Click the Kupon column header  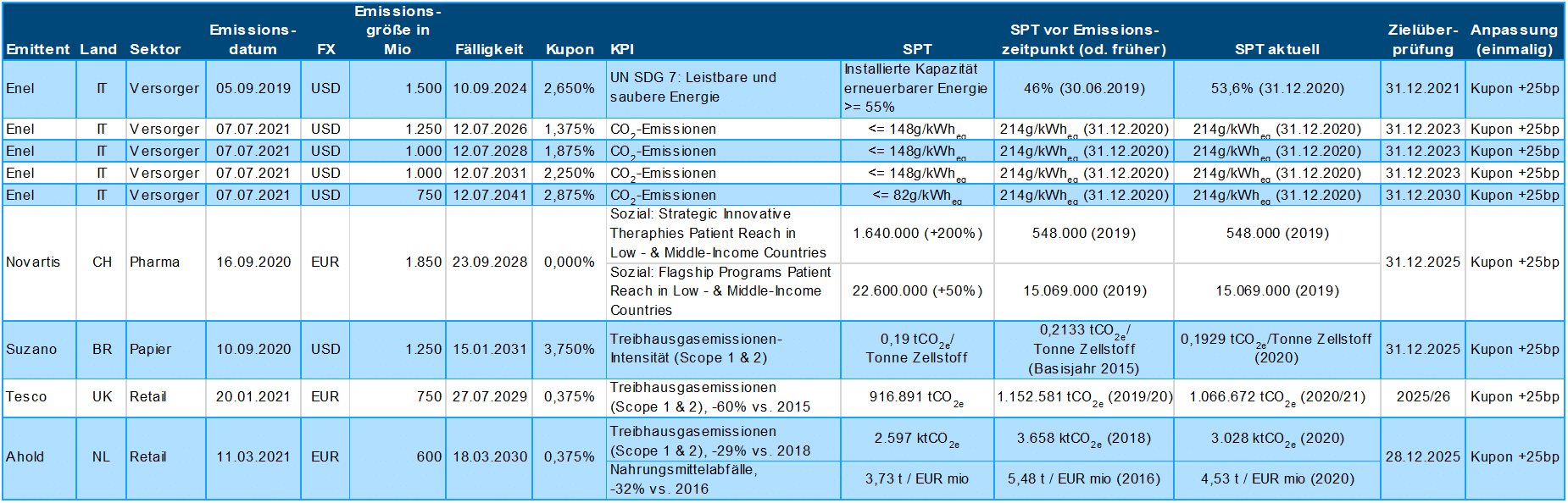(570, 49)
